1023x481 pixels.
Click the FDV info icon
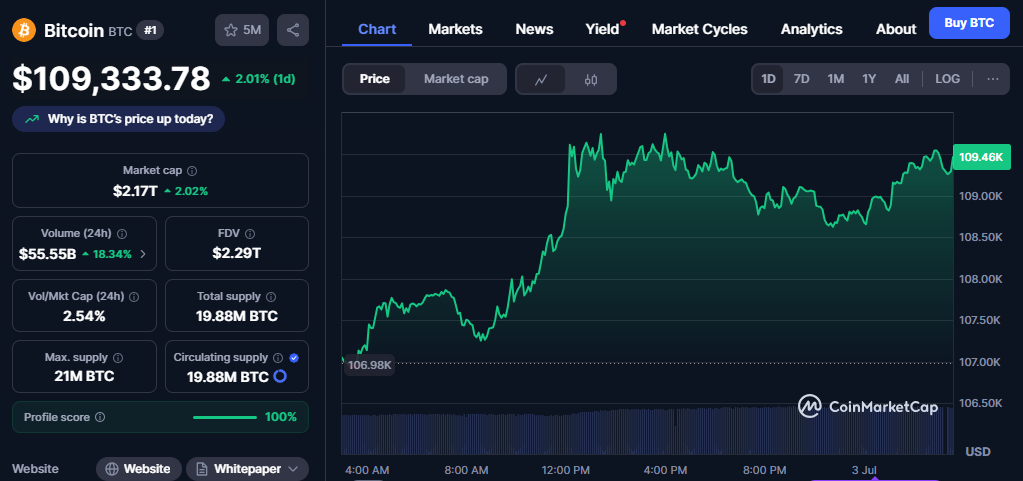tap(250, 233)
